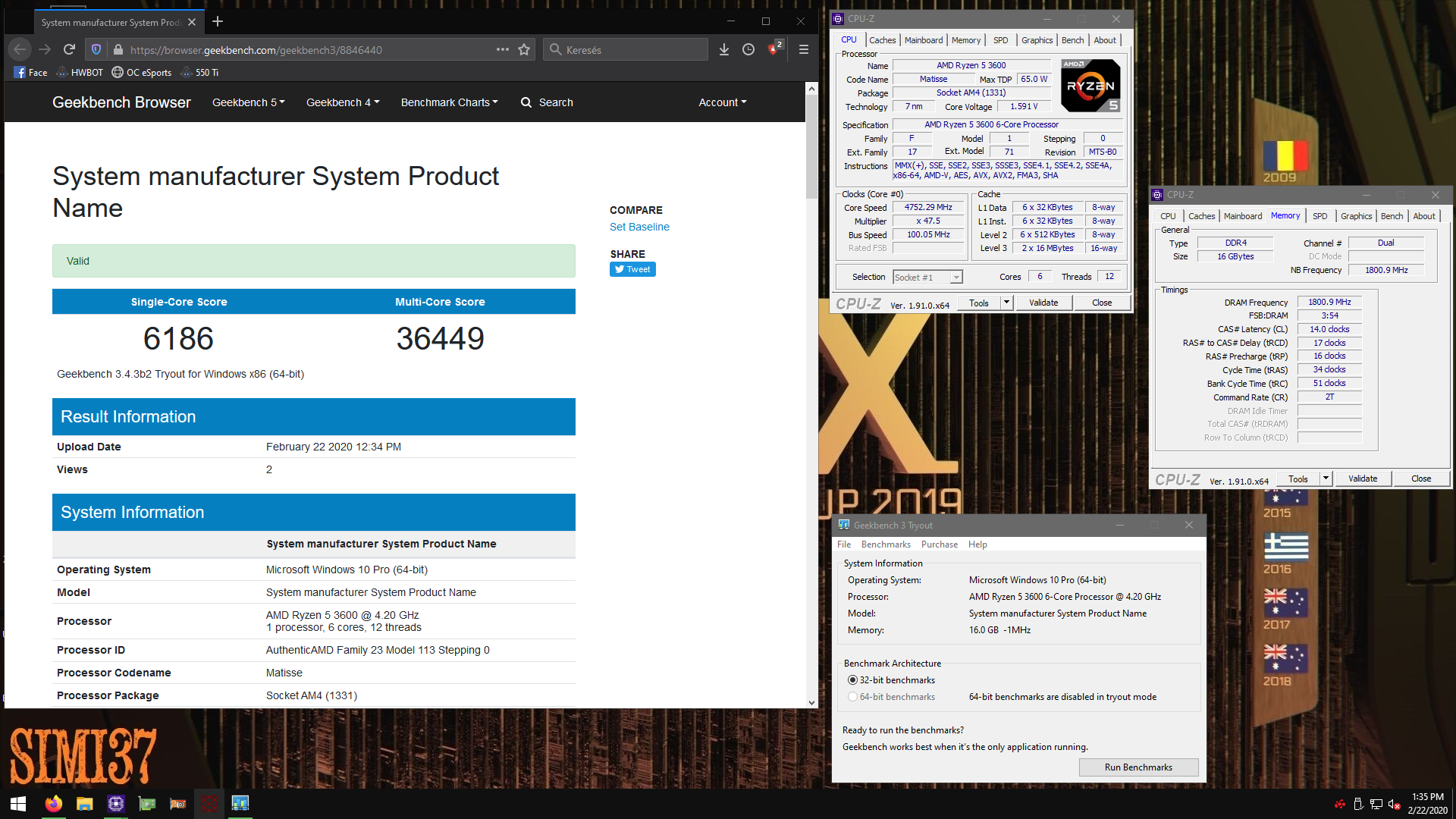Image resolution: width=1456 pixels, height=819 pixels.
Task: Open Help menu in Geekbench 3 Tryout
Action: click(x=977, y=544)
